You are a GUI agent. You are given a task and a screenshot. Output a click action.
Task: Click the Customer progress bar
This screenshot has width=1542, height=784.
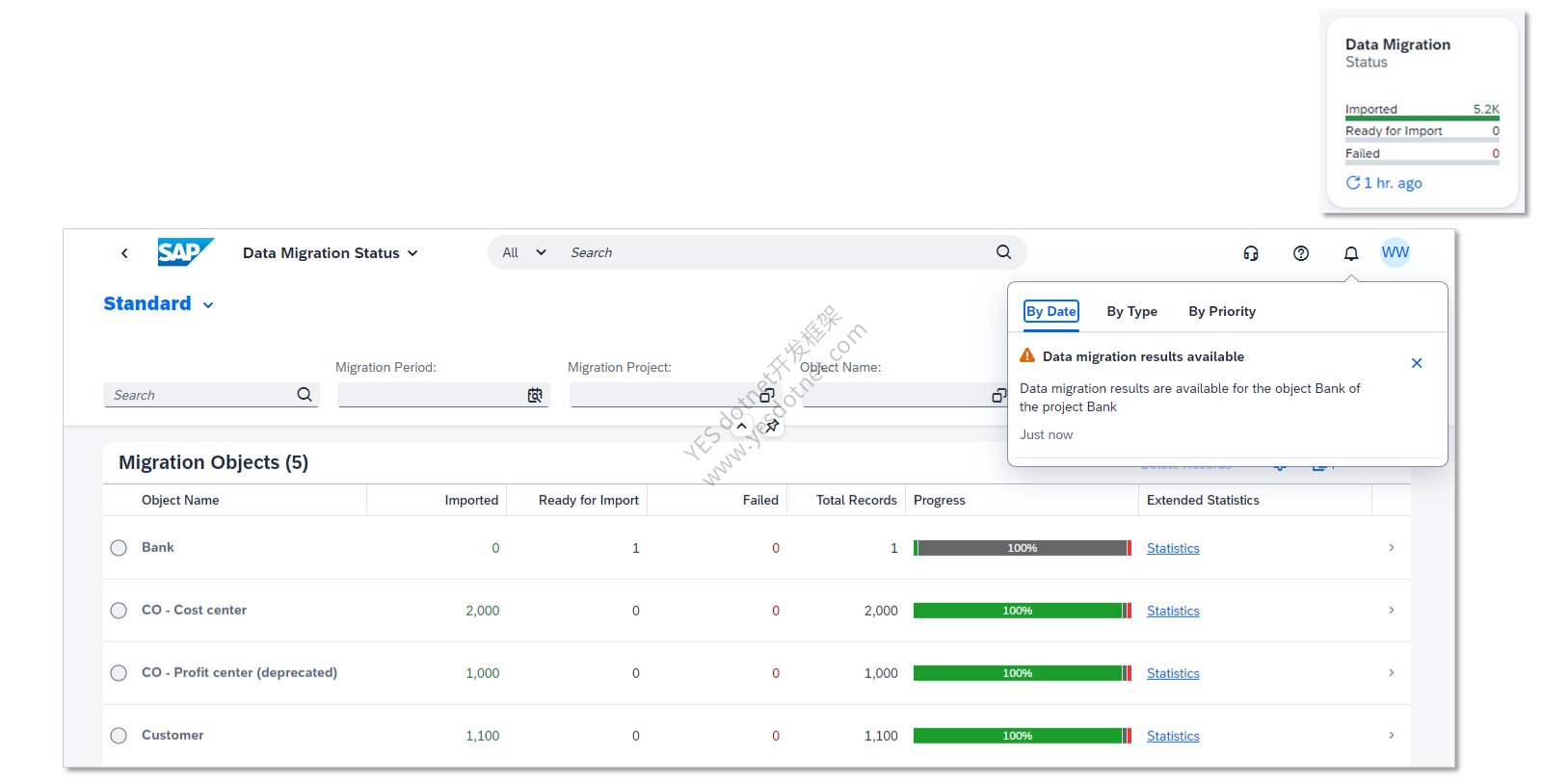click(1023, 736)
